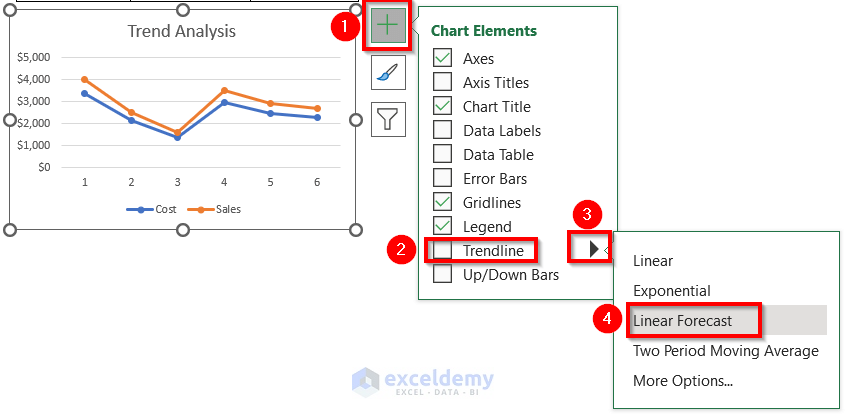846x414 pixels.
Task: Open More Options for trendline
Action: point(683,381)
